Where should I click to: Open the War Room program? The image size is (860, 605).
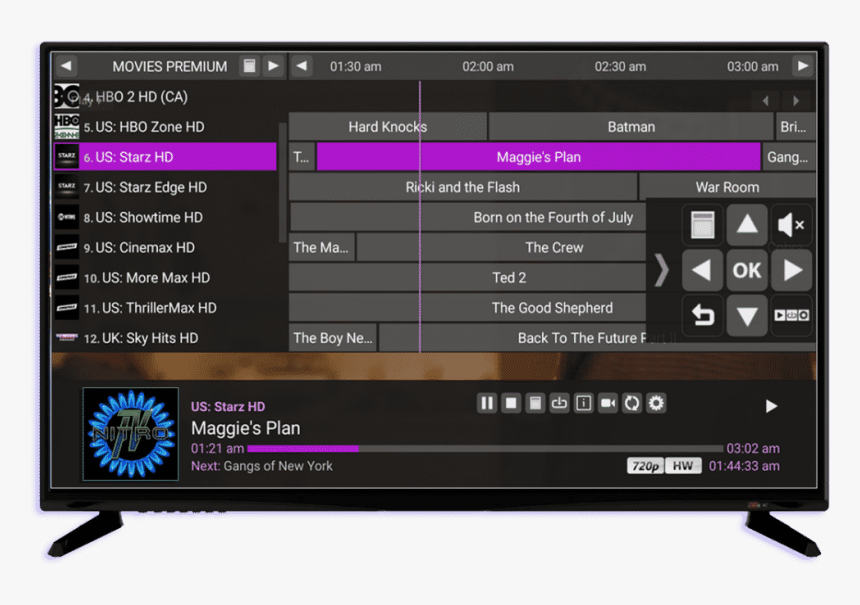click(x=727, y=187)
